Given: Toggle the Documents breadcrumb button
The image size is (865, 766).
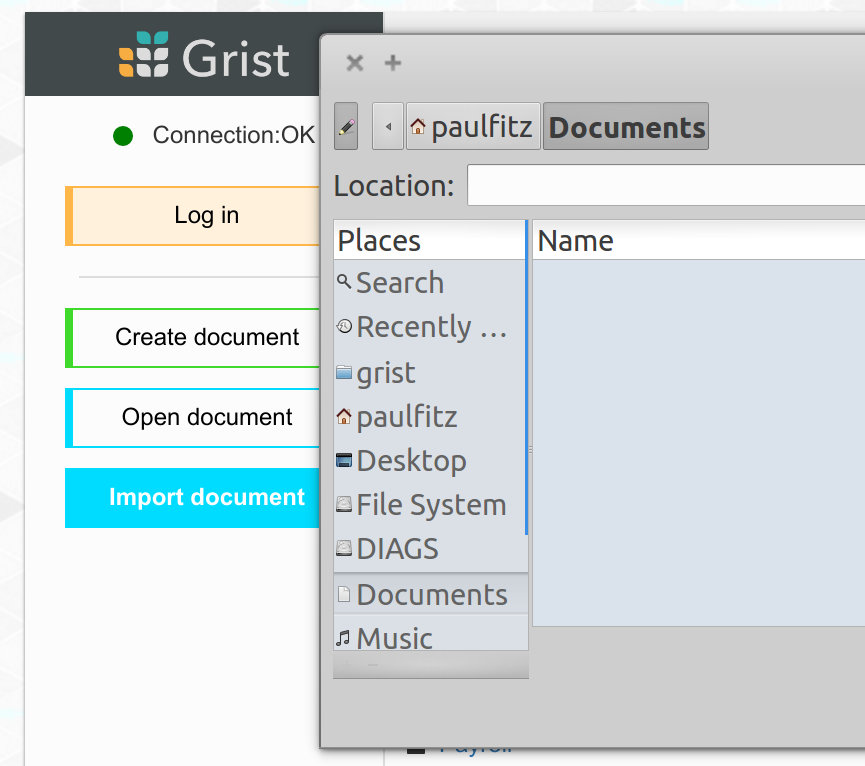Looking at the screenshot, I should 625,126.
